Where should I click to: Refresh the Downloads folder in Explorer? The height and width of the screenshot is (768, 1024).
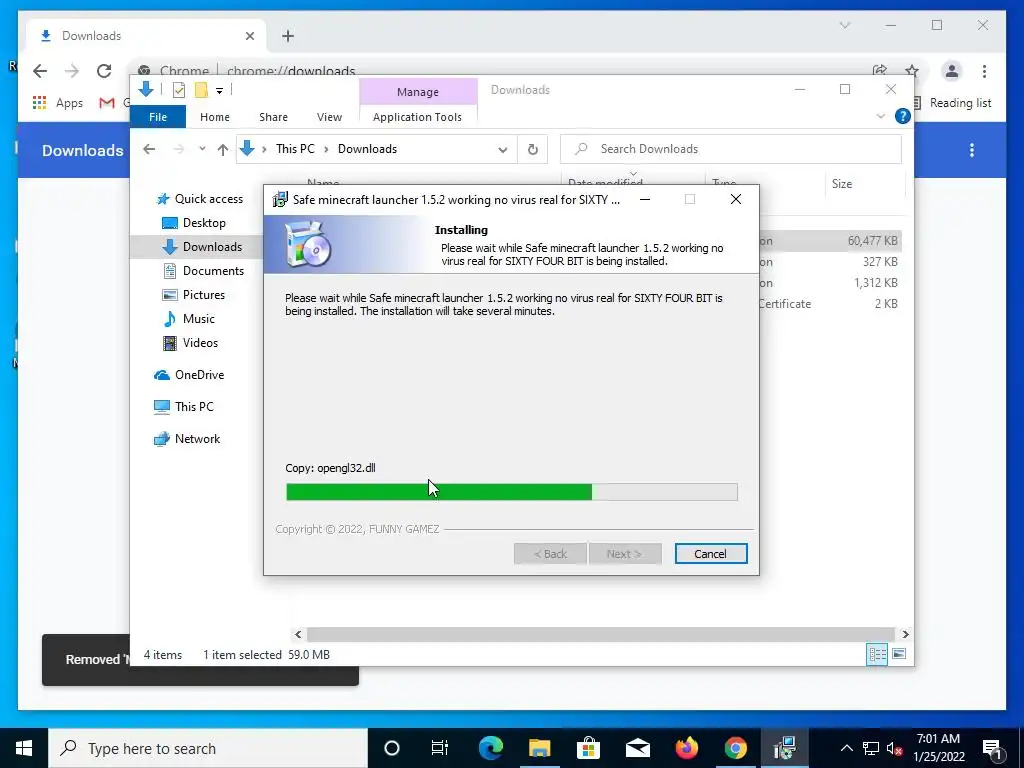533,150
